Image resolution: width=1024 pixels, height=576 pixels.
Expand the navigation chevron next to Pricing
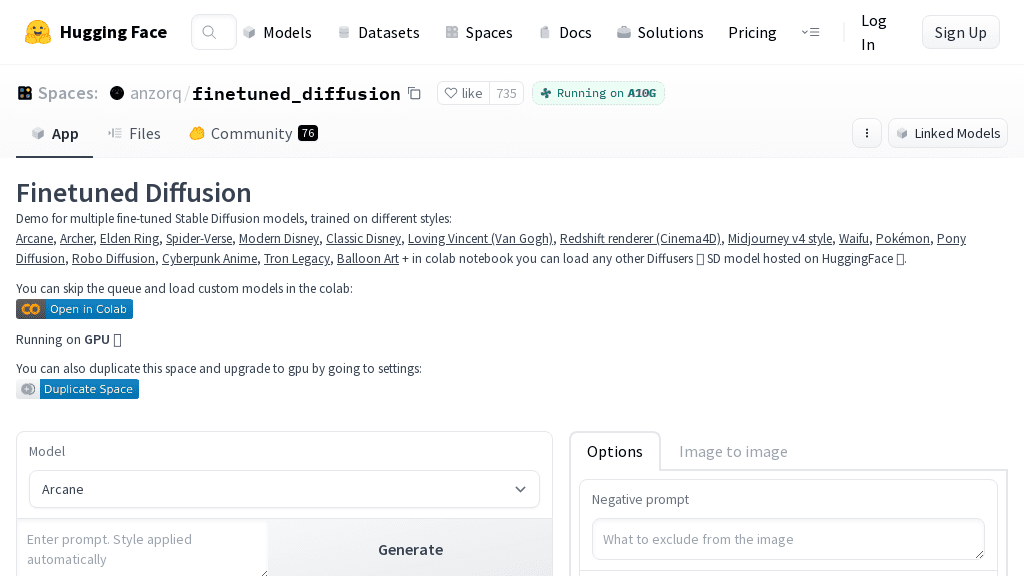pos(810,31)
